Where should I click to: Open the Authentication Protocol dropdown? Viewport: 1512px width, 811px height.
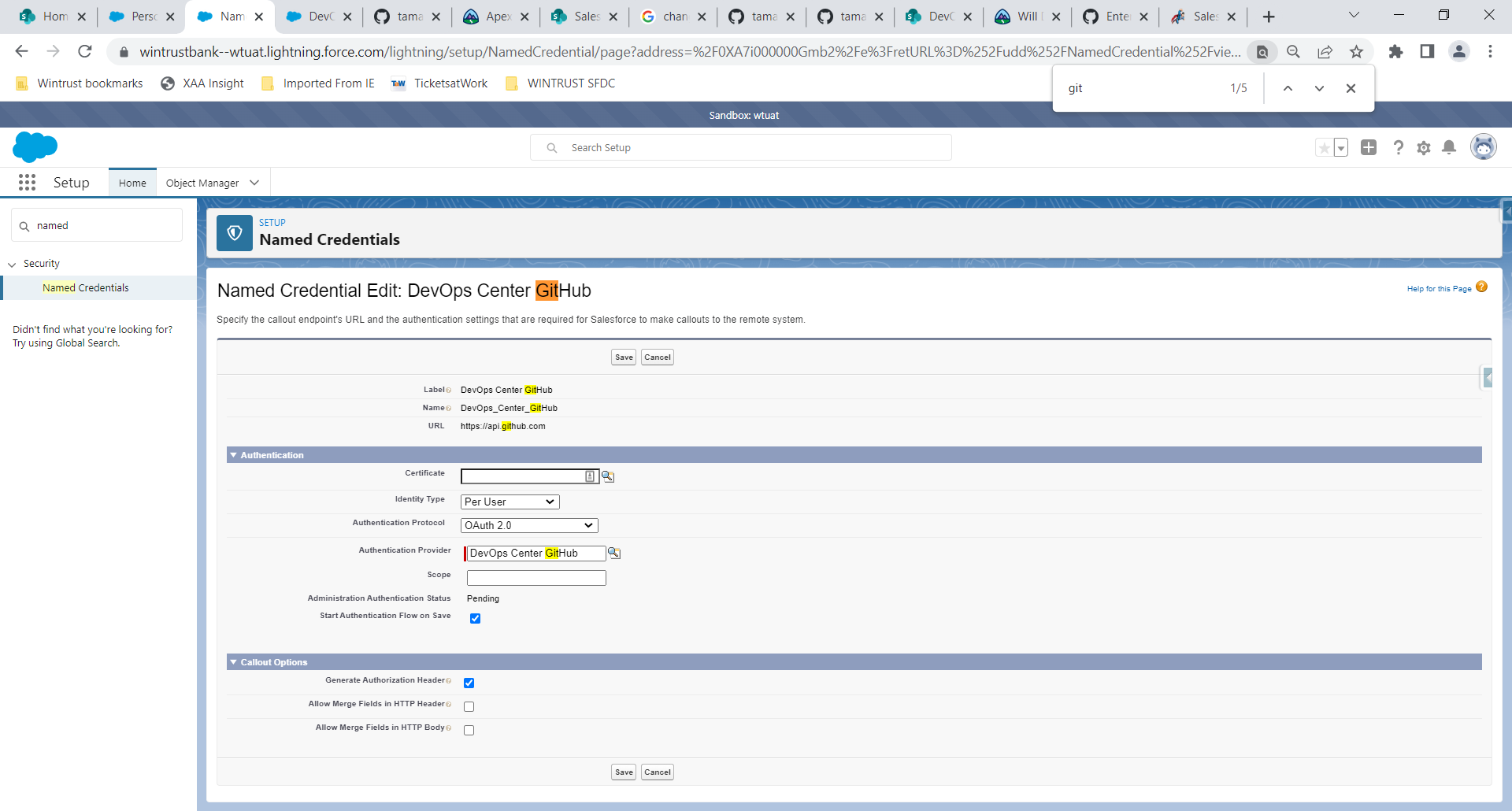click(528, 525)
